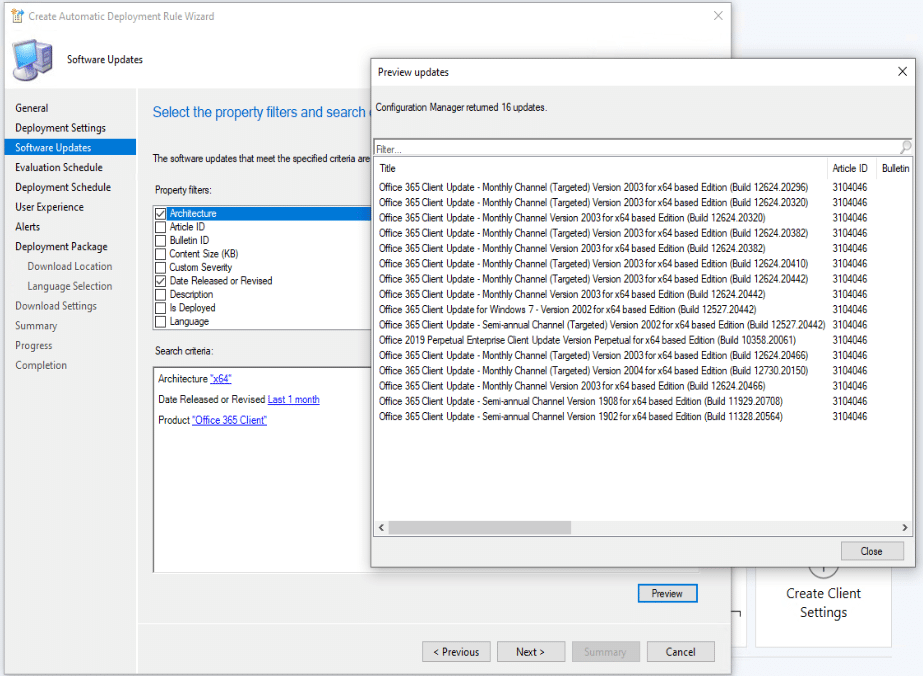Switch to the Evaluation Schedule step
This screenshot has height=676, width=923.
coord(59,167)
